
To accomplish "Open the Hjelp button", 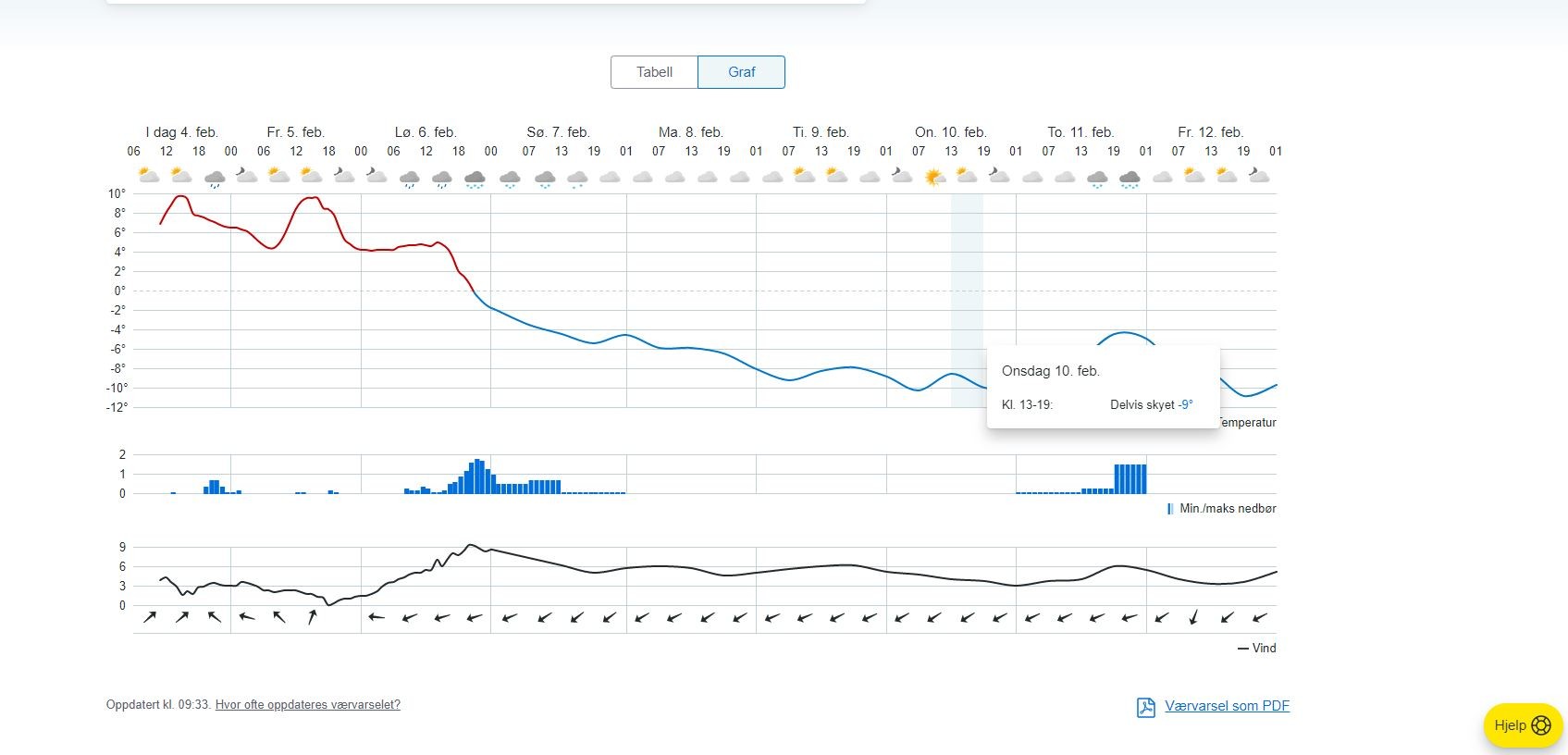I will (x=1523, y=725).
